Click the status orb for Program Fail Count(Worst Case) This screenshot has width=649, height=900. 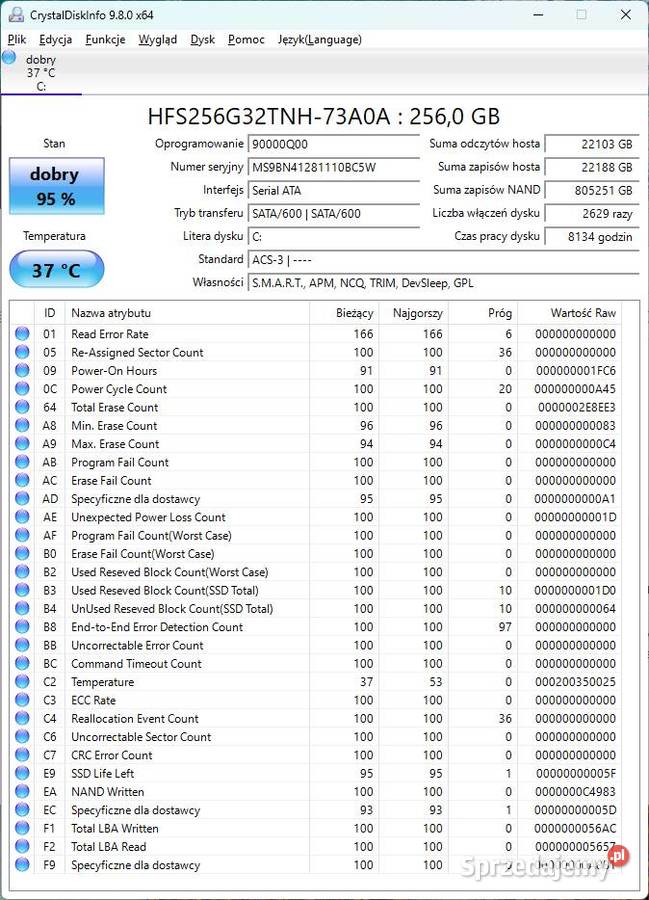[22, 535]
